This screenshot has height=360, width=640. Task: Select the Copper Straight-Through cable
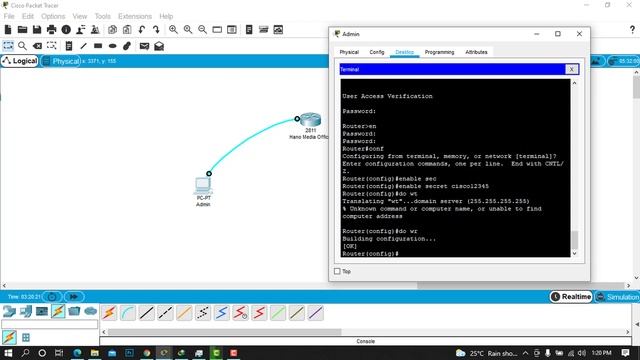pos(147,313)
